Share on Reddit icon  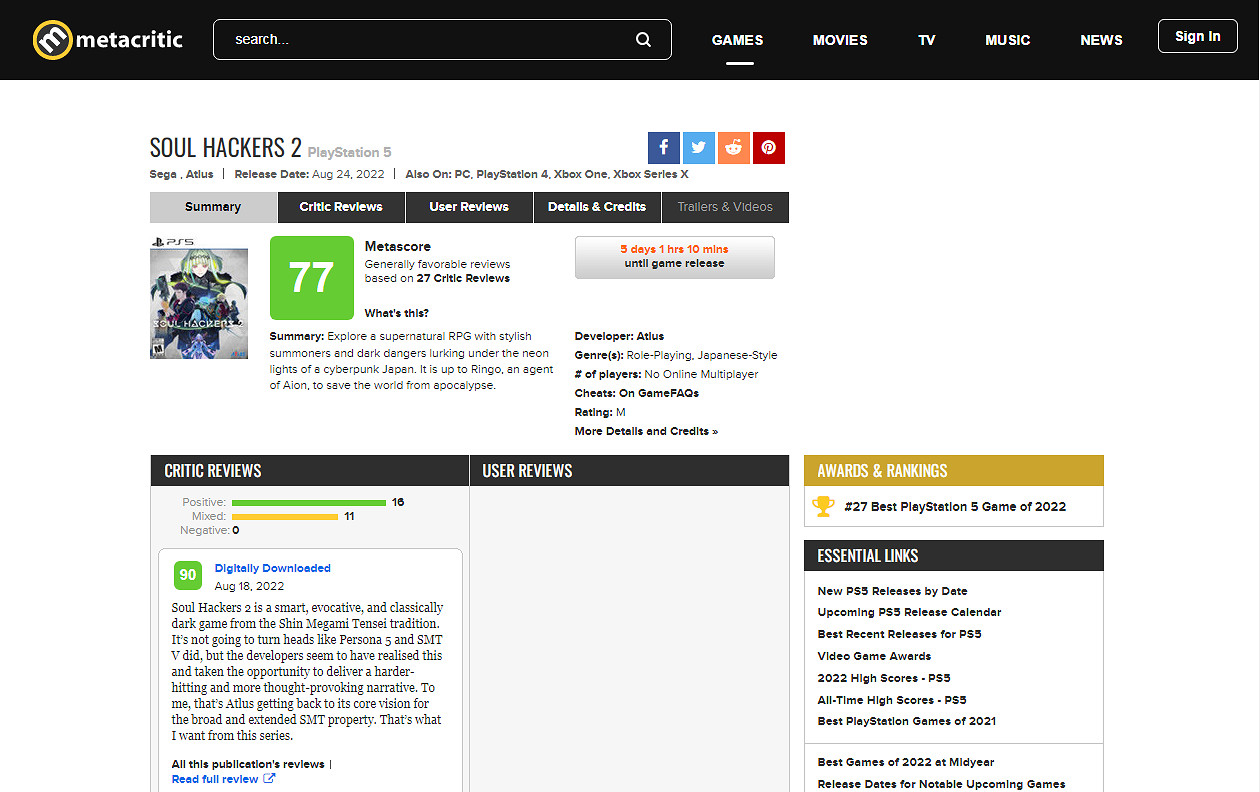click(733, 148)
